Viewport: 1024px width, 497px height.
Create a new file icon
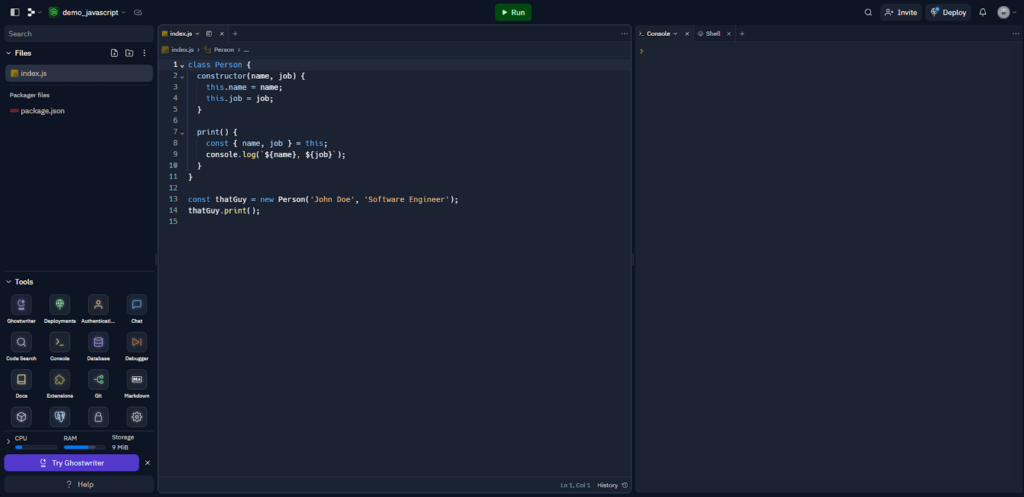point(114,53)
